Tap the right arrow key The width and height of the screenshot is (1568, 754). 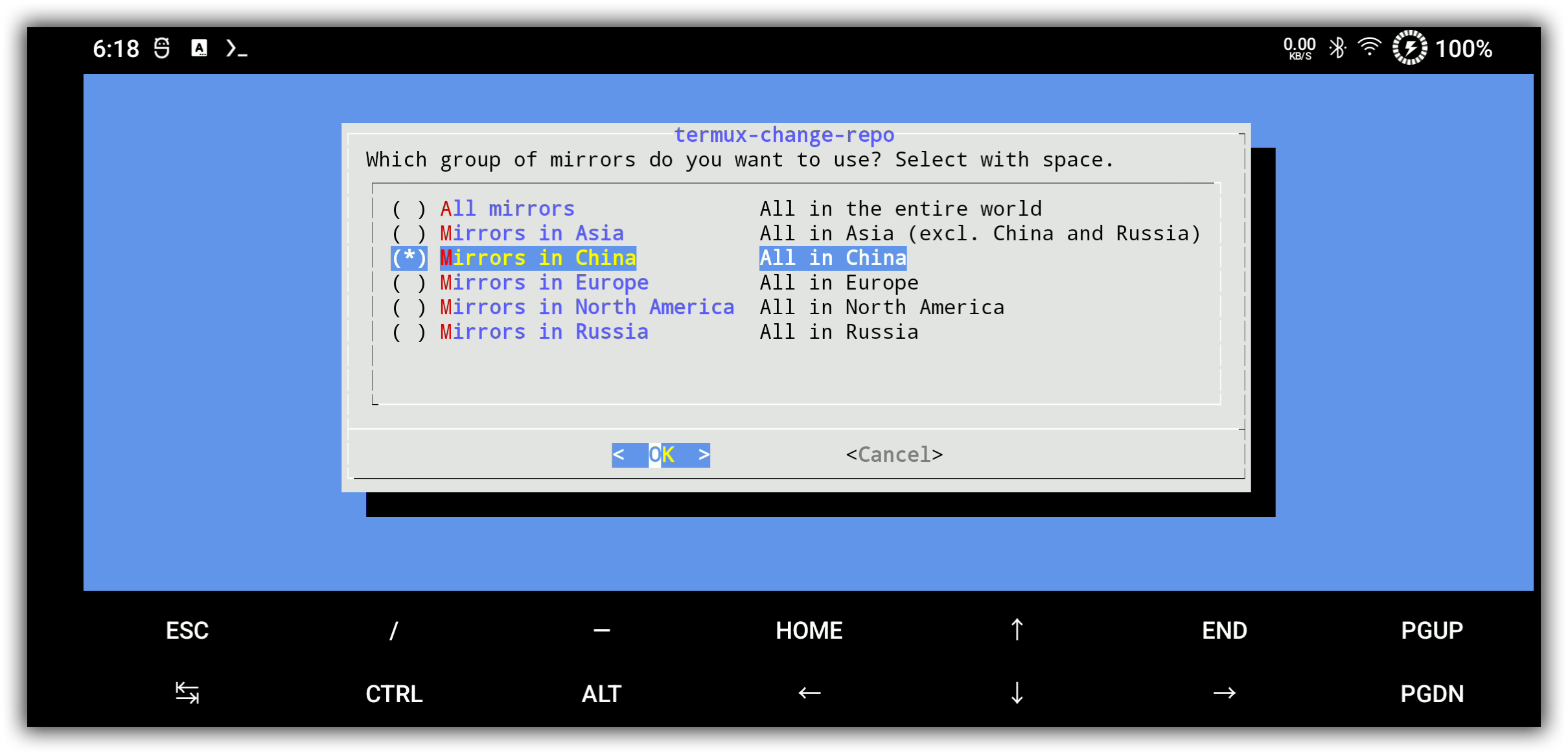(x=1225, y=693)
